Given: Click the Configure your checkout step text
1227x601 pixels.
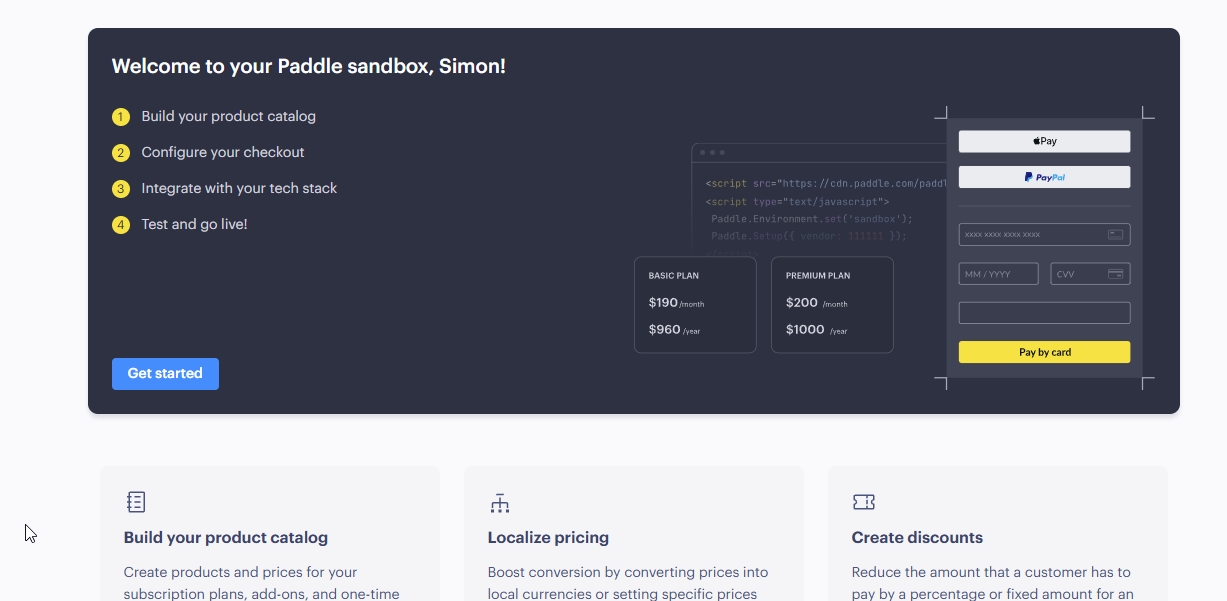Looking at the screenshot, I should point(223,152).
